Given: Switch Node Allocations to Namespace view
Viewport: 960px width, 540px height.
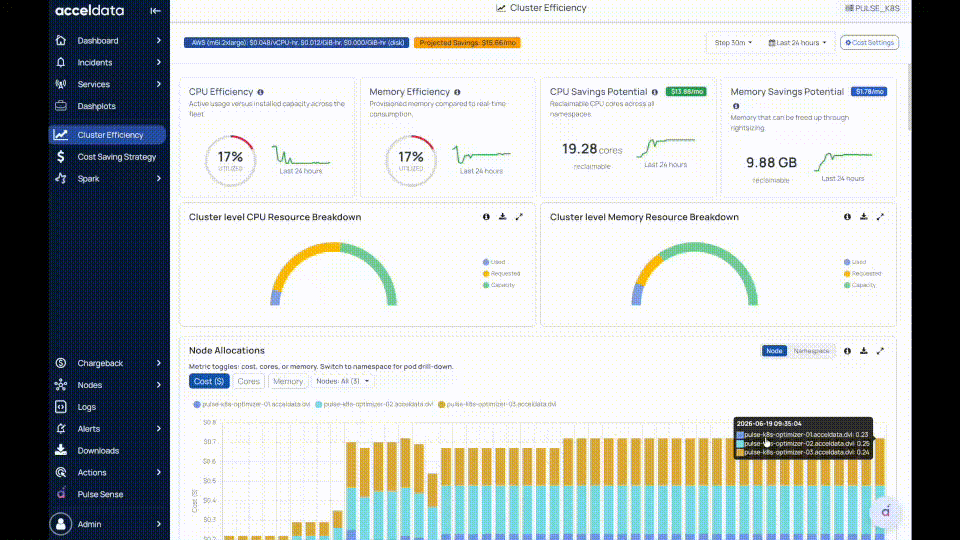Looking at the screenshot, I should [x=811, y=351].
